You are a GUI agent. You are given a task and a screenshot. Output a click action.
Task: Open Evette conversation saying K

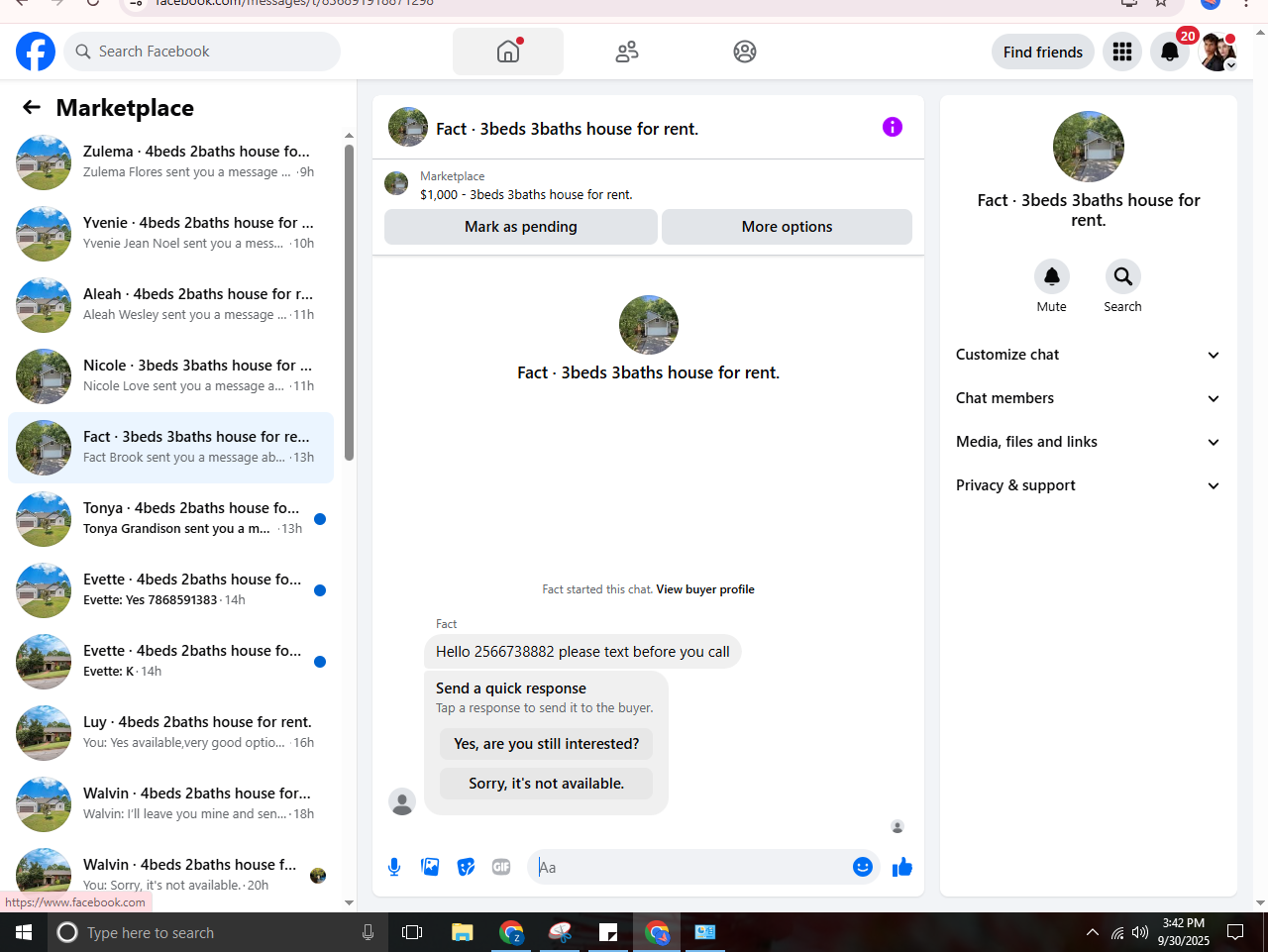170,662
